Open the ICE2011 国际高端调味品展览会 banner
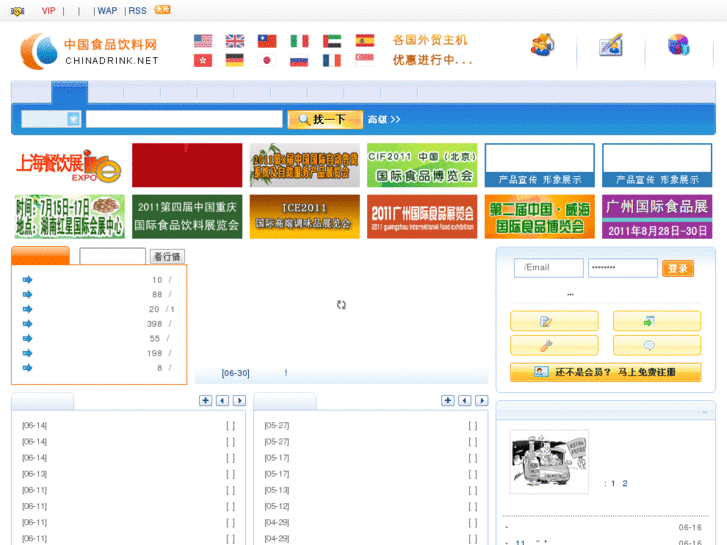727x545 pixels. click(305, 217)
